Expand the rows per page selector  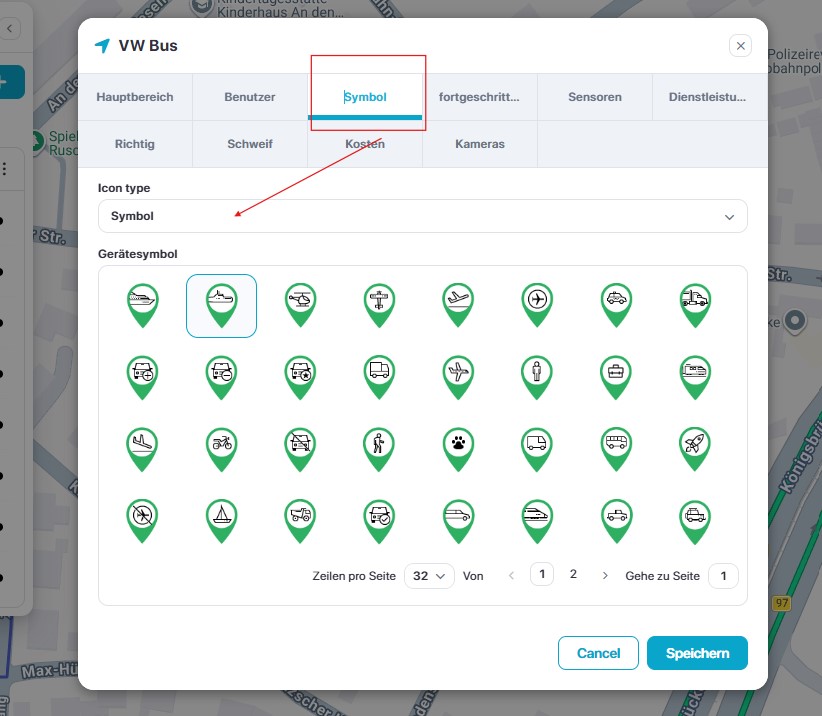coord(429,576)
